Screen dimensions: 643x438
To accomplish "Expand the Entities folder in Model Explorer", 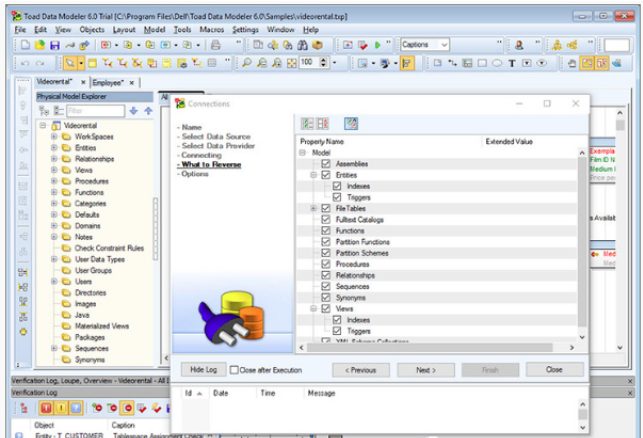I will tap(54, 148).
